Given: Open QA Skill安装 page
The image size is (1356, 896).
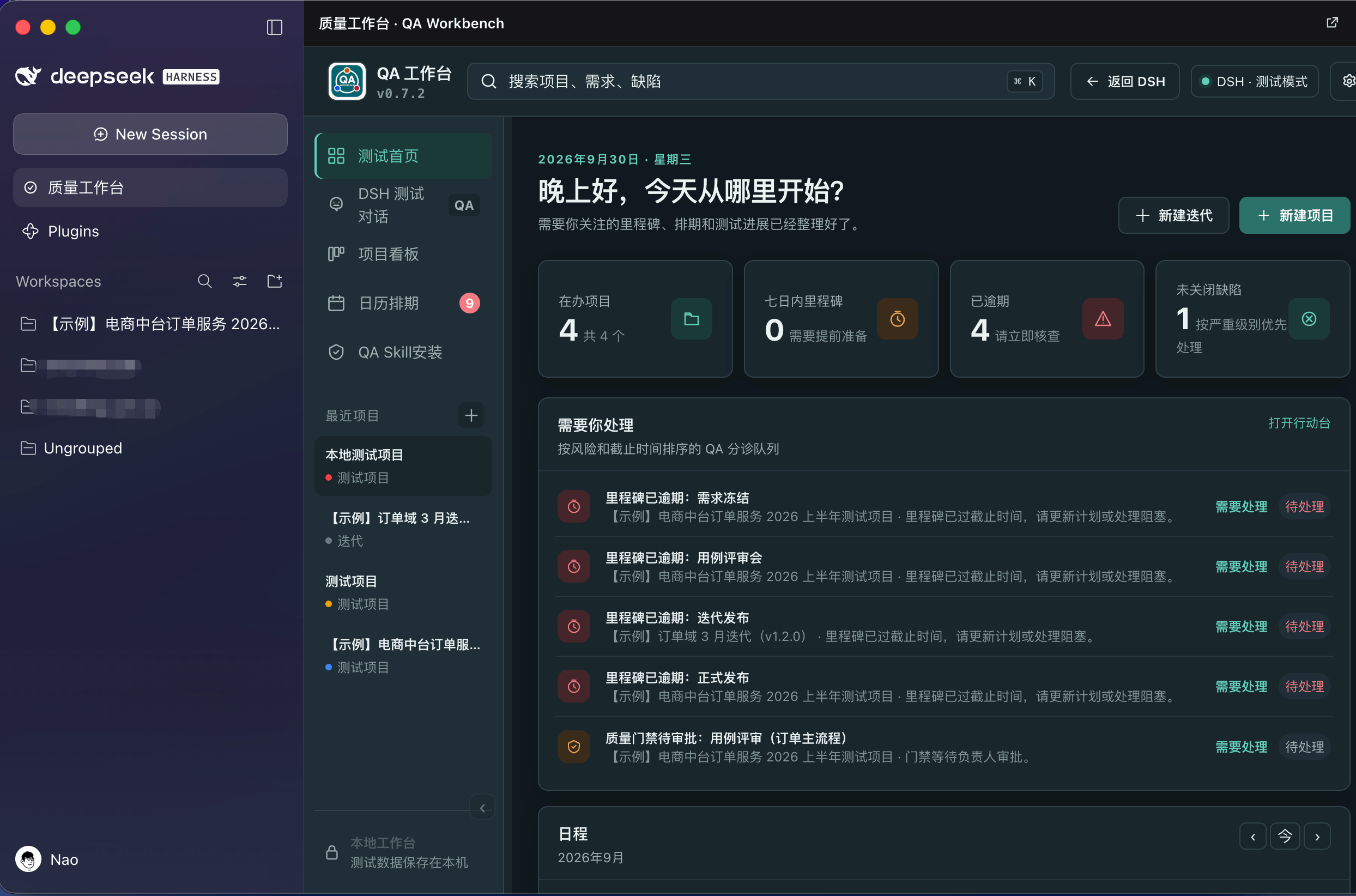Looking at the screenshot, I should click(403, 352).
